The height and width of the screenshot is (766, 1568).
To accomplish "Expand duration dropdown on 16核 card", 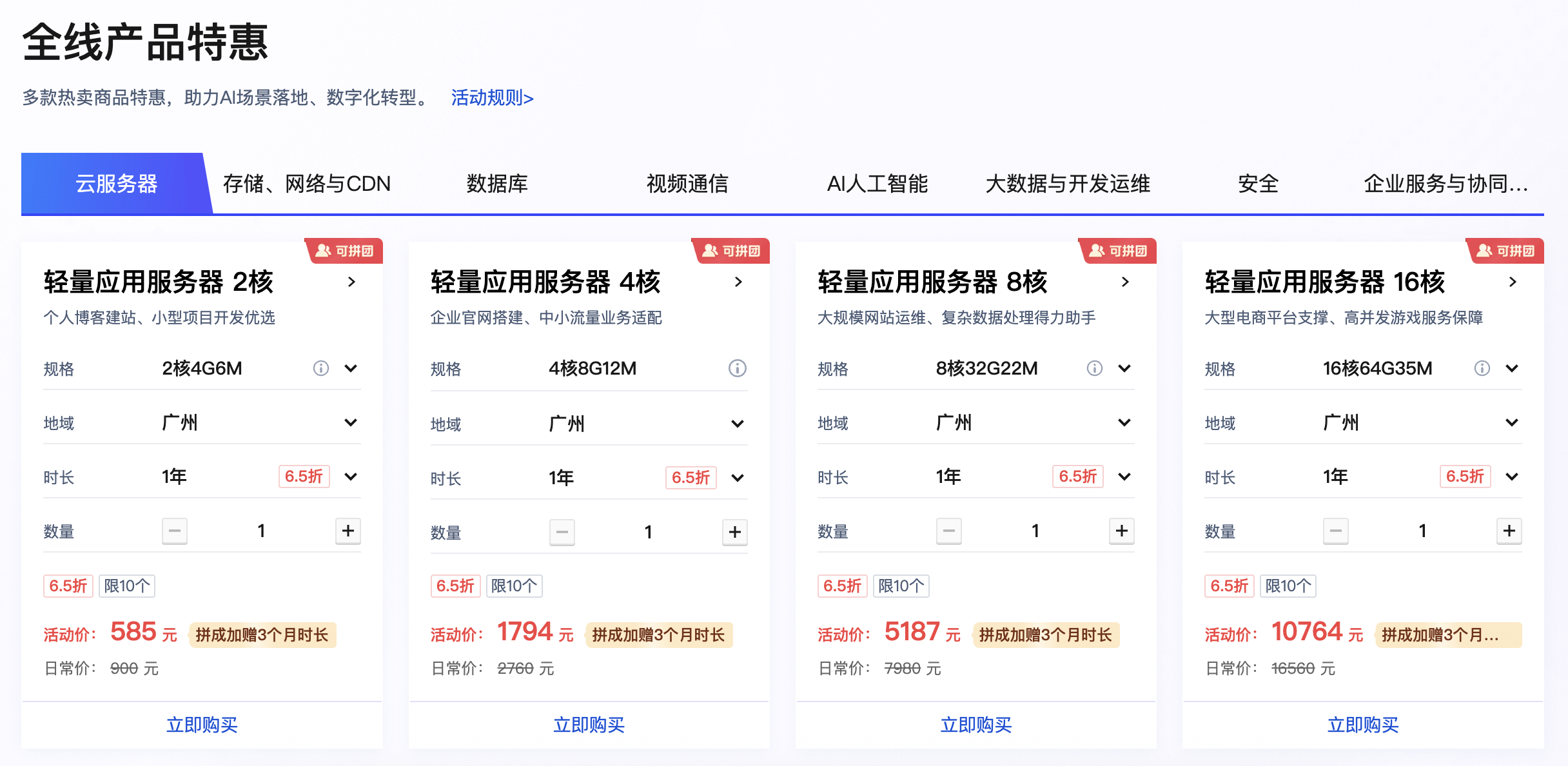I will tap(1512, 476).
